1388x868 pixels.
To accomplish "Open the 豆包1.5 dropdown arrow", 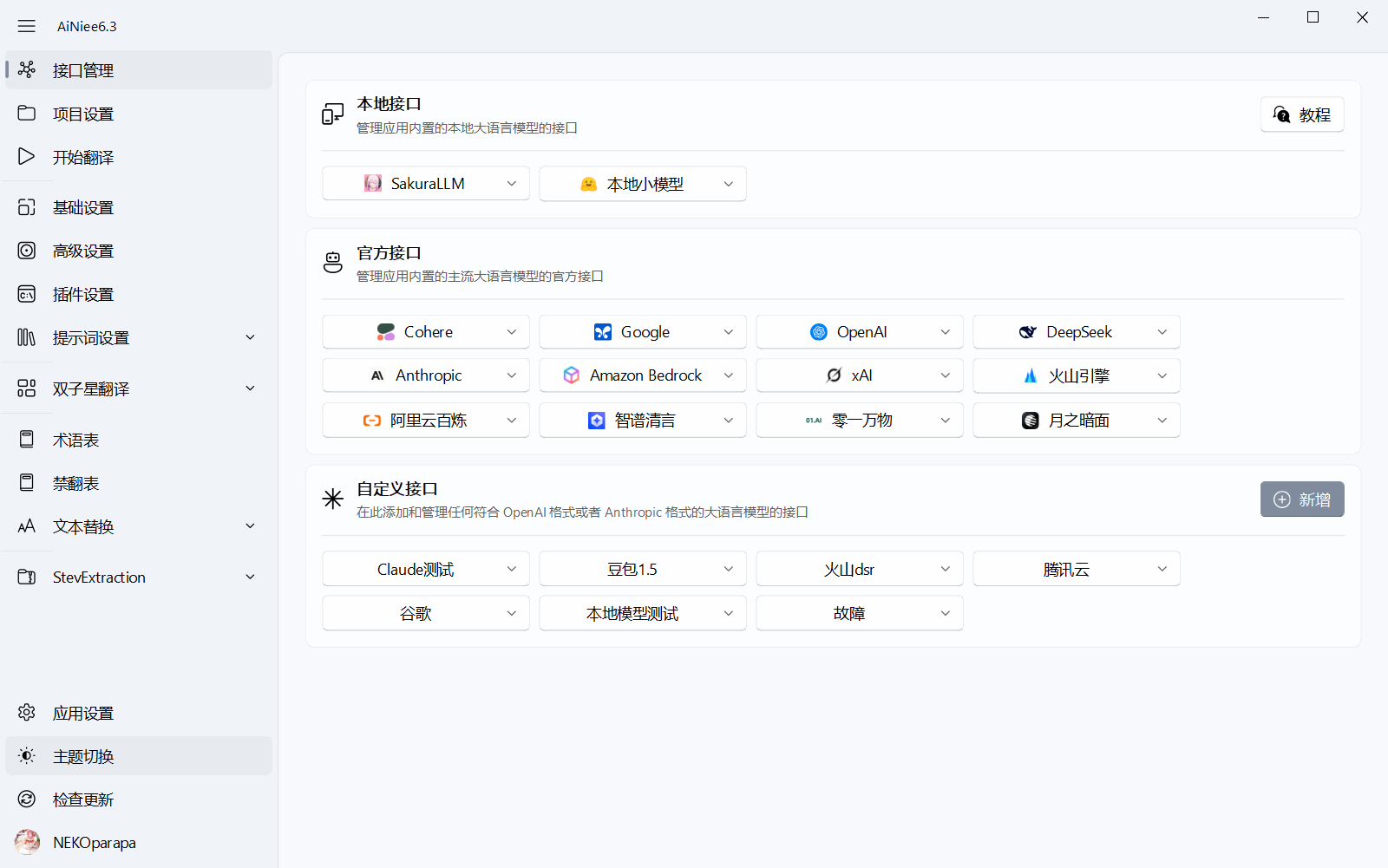I will click(x=729, y=569).
